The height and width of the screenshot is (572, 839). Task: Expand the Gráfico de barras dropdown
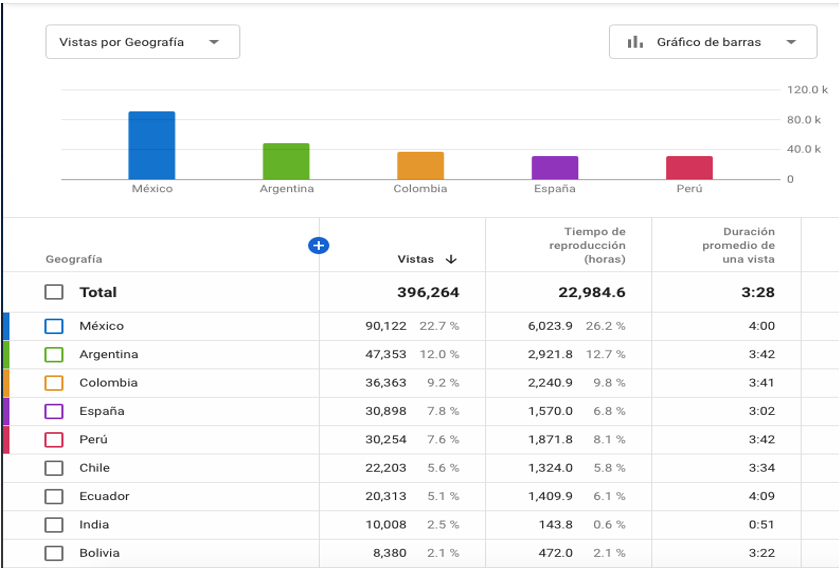pos(792,42)
